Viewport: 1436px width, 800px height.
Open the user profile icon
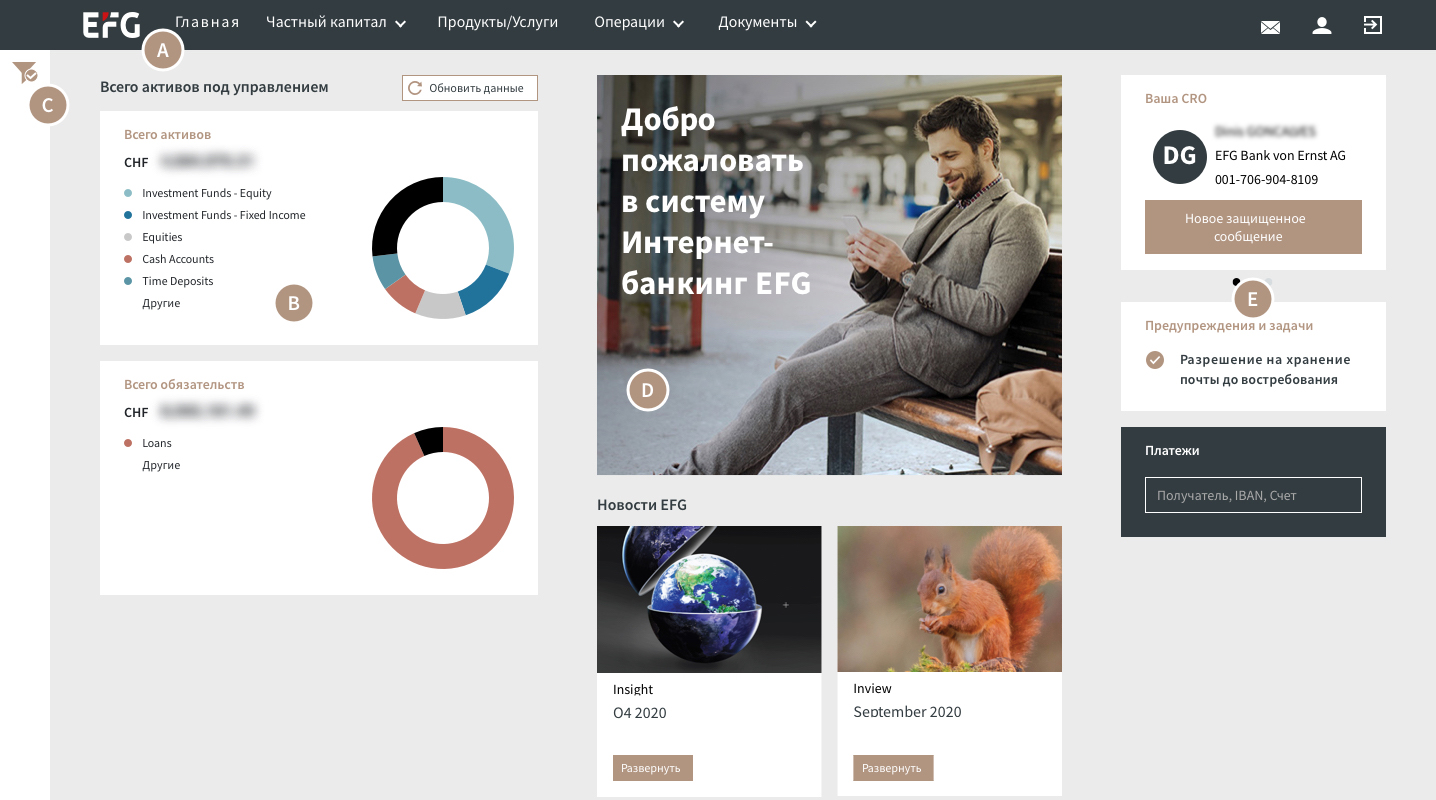1322,25
